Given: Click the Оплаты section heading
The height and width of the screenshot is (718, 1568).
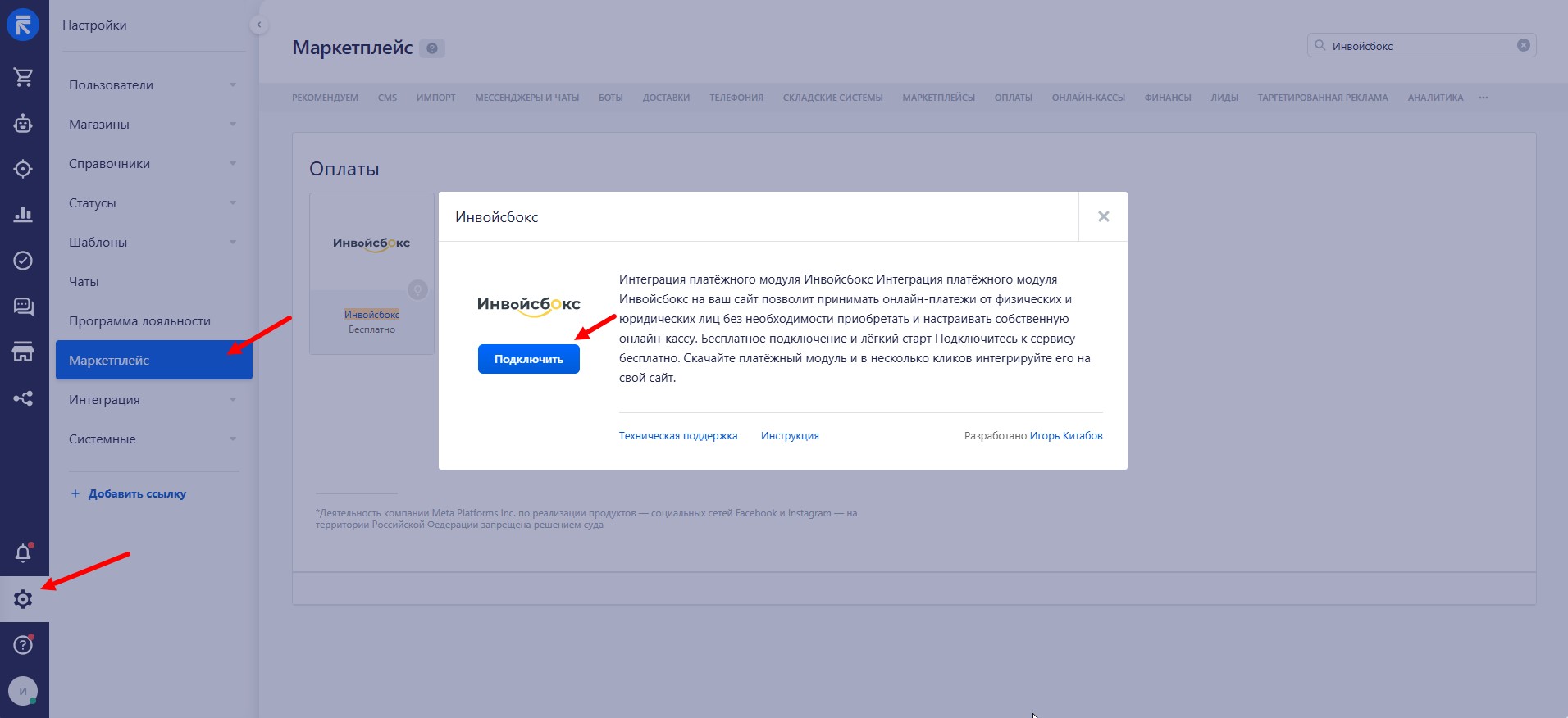Looking at the screenshot, I should (x=344, y=170).
